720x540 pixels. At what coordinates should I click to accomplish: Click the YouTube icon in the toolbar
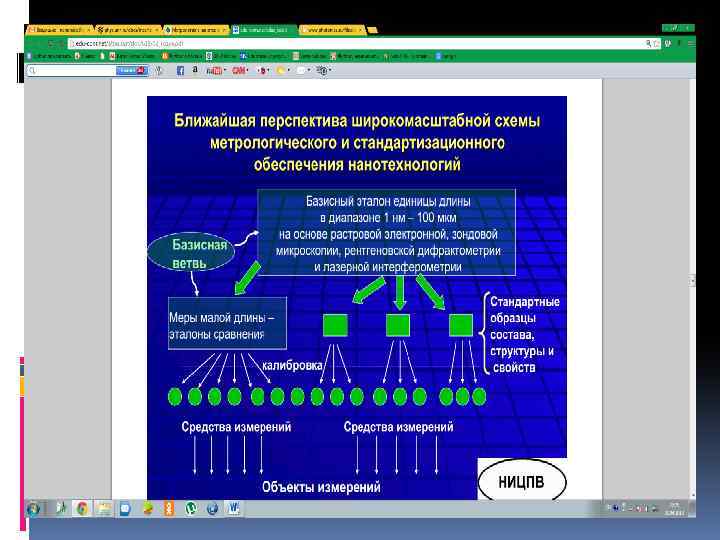pyautogui.click(x=213, y=71)
